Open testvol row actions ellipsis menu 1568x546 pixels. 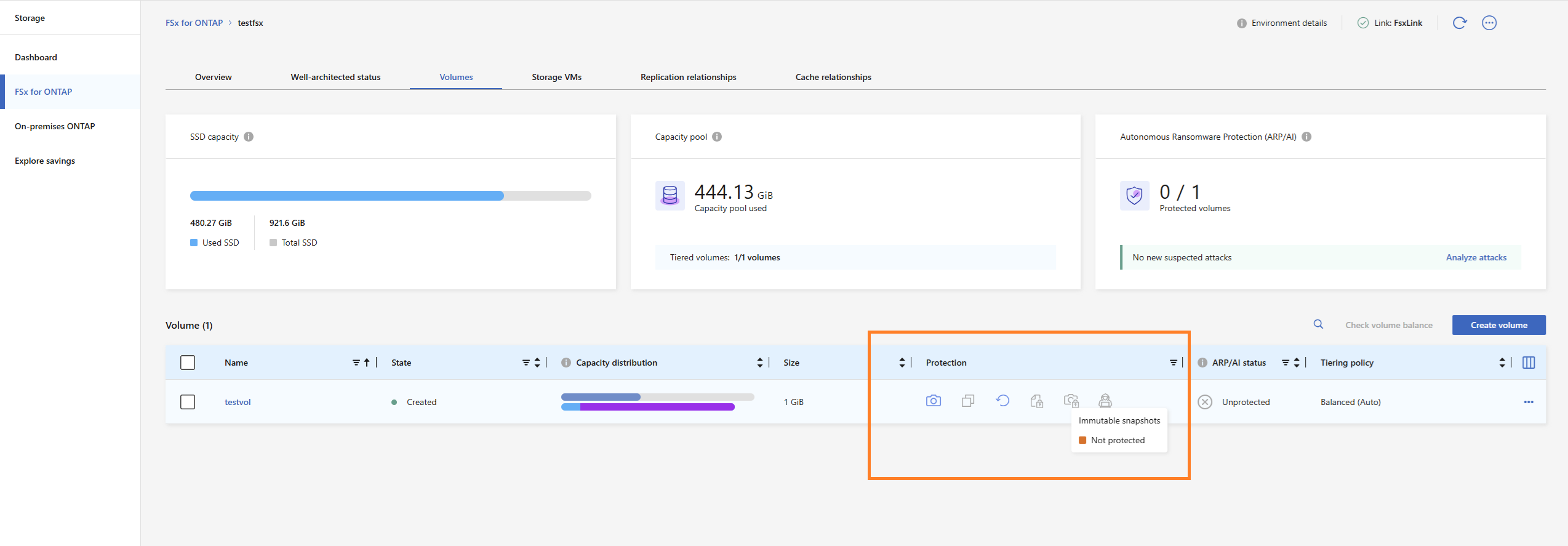point(1529,402)
